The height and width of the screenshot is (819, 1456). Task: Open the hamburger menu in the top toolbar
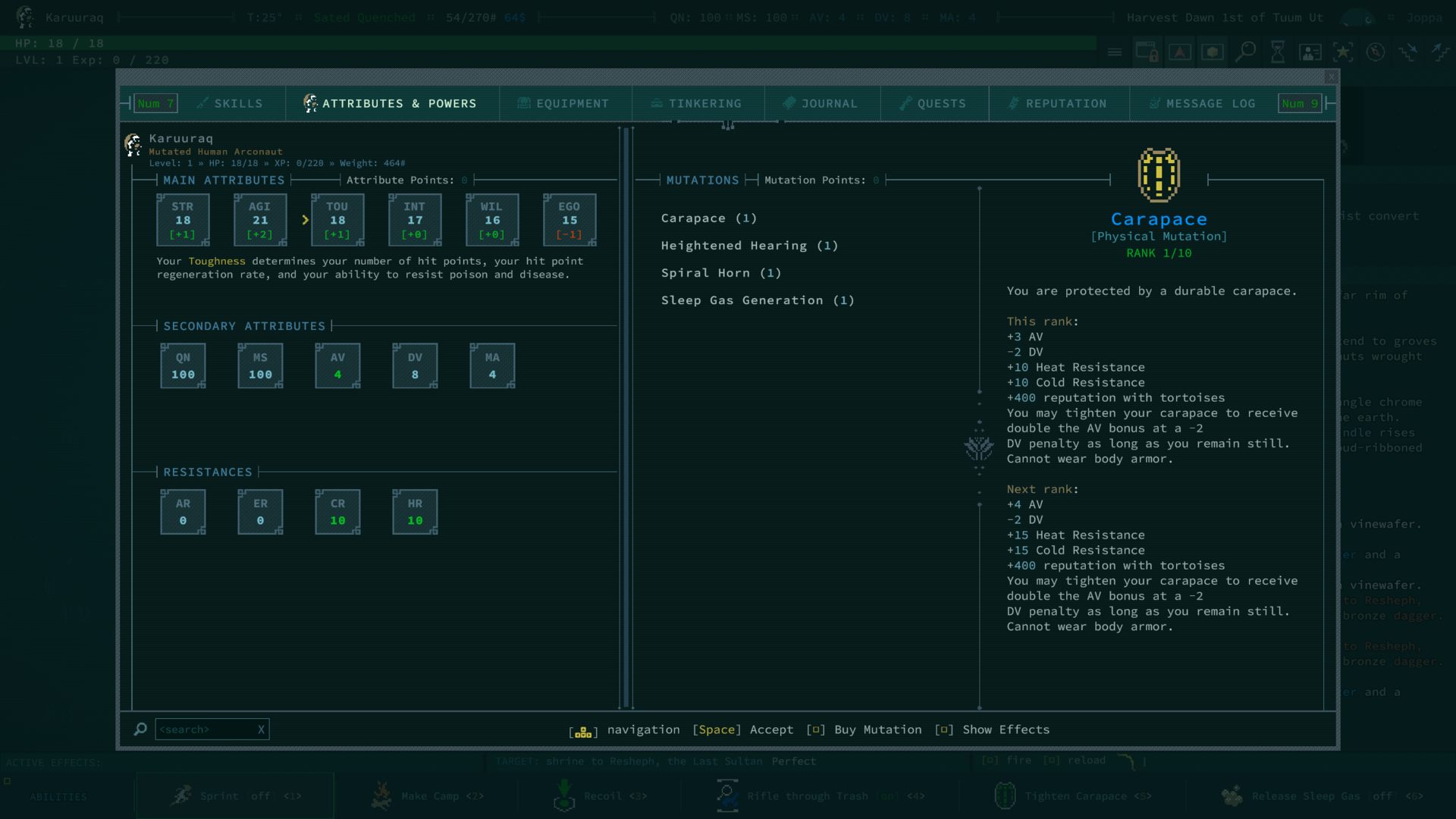click(x=1114, y=52)
